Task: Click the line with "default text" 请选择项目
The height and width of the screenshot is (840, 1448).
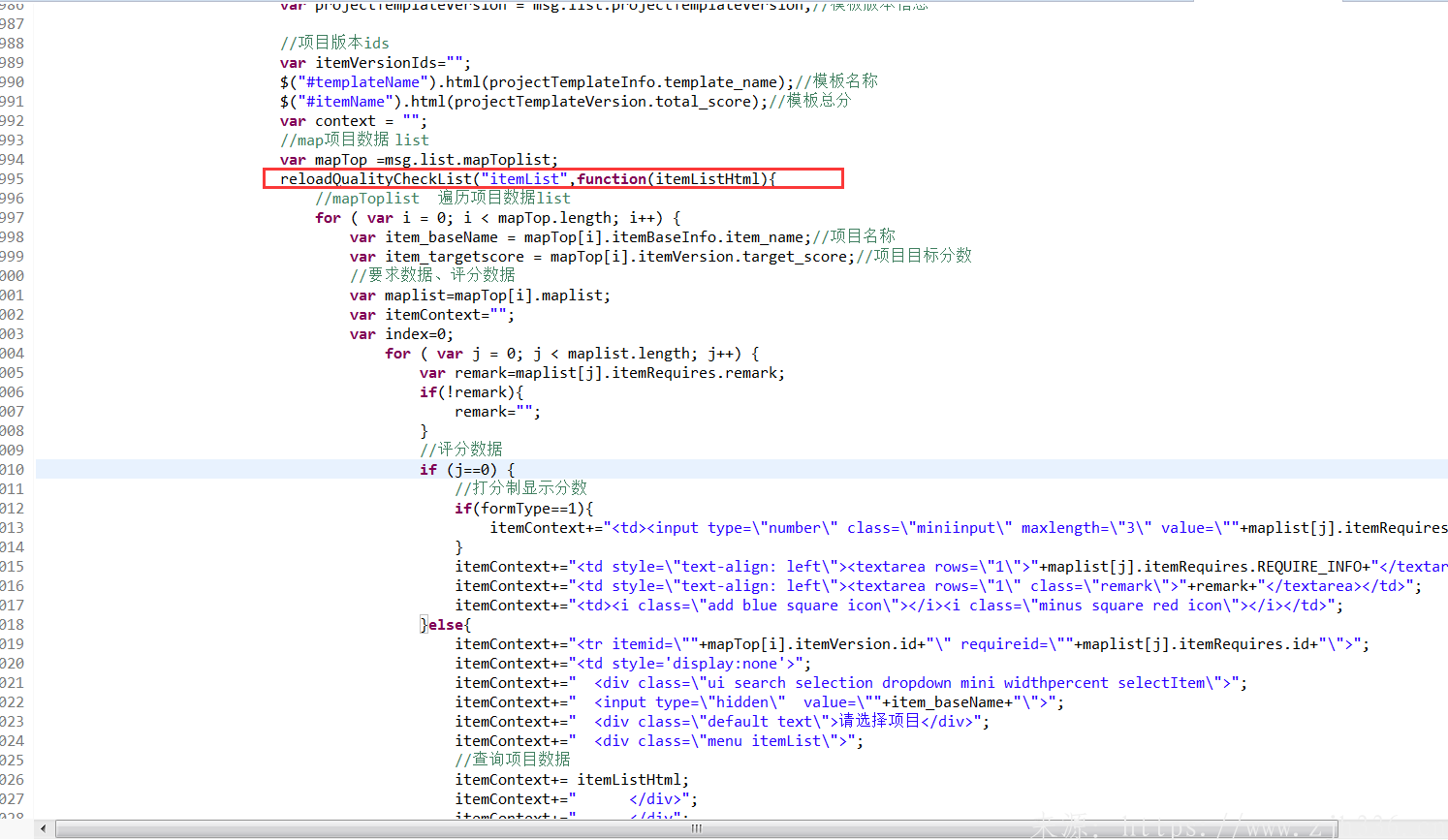Action: point(722,721)
